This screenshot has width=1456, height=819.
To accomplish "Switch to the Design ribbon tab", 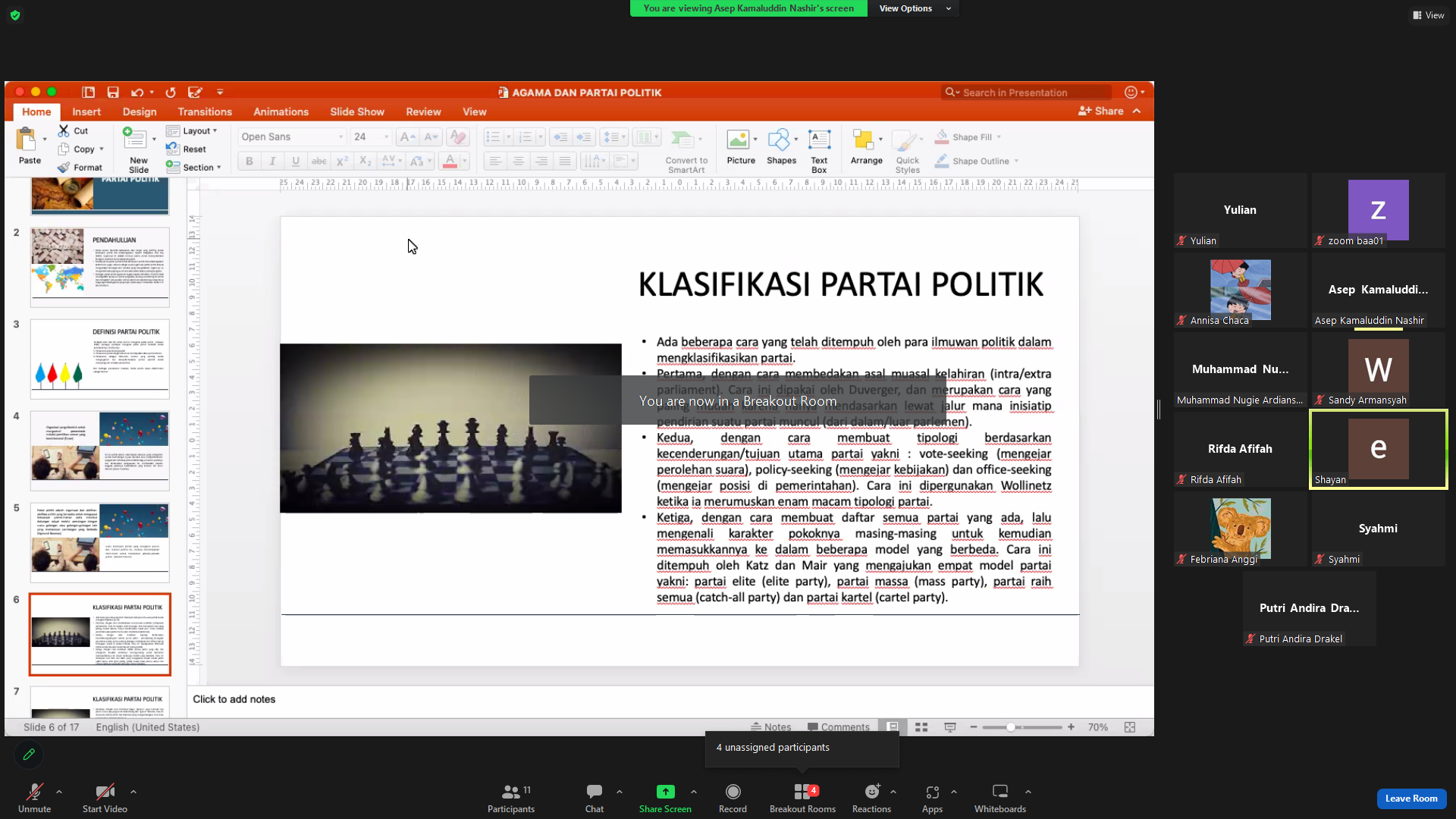I will tap(140, 111).
